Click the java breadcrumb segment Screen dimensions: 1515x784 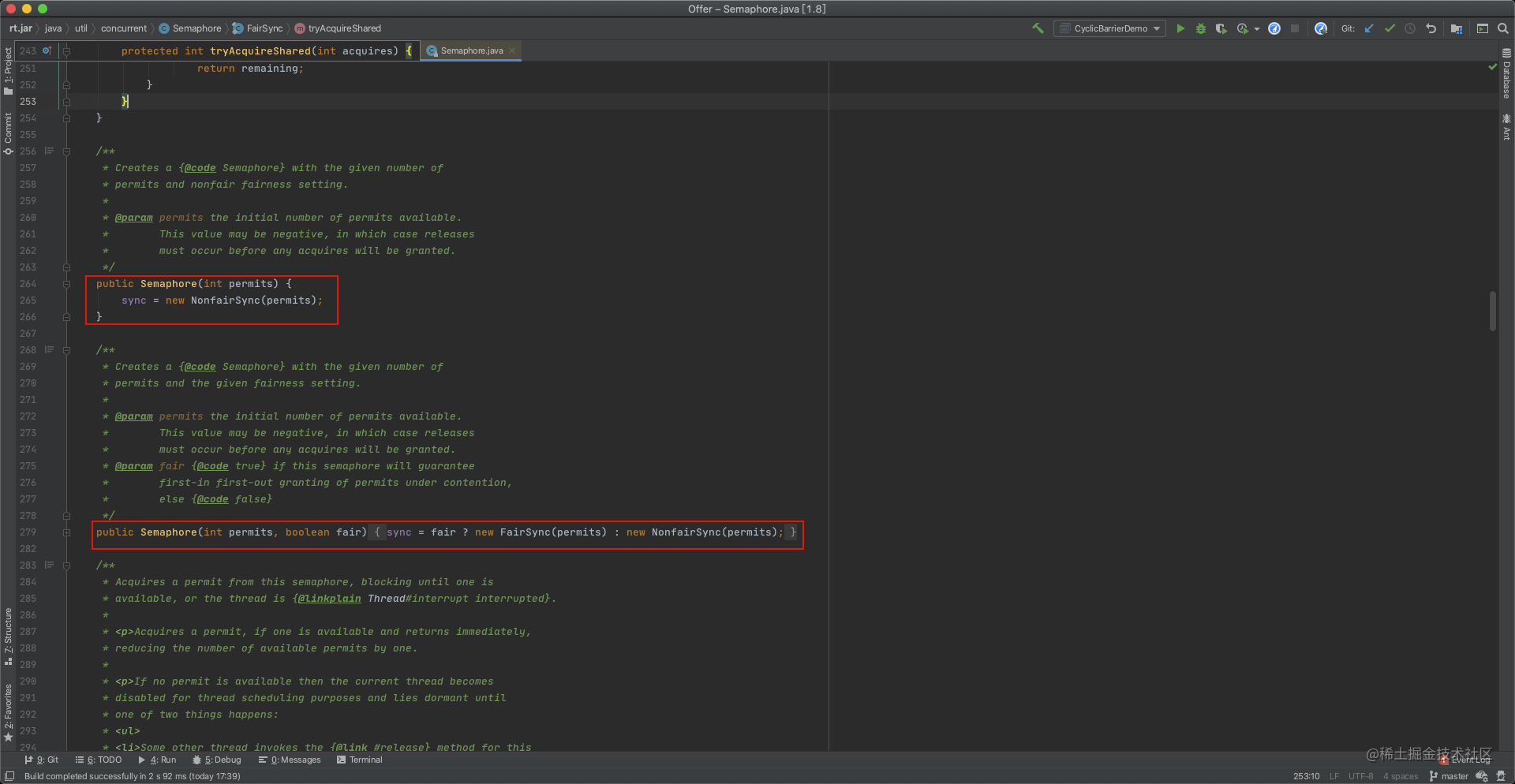click(x=53, y=28)
